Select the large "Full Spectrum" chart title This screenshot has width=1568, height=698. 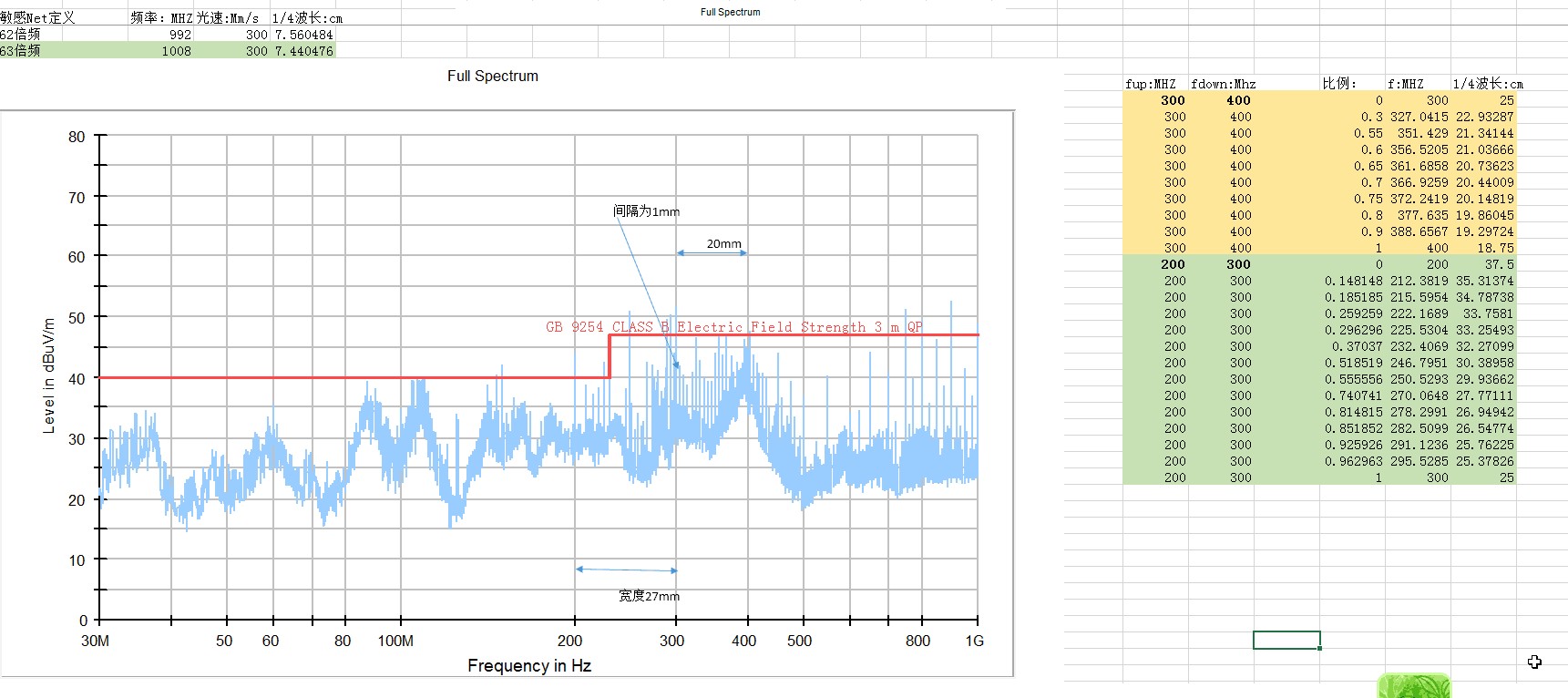pos(493,77)
